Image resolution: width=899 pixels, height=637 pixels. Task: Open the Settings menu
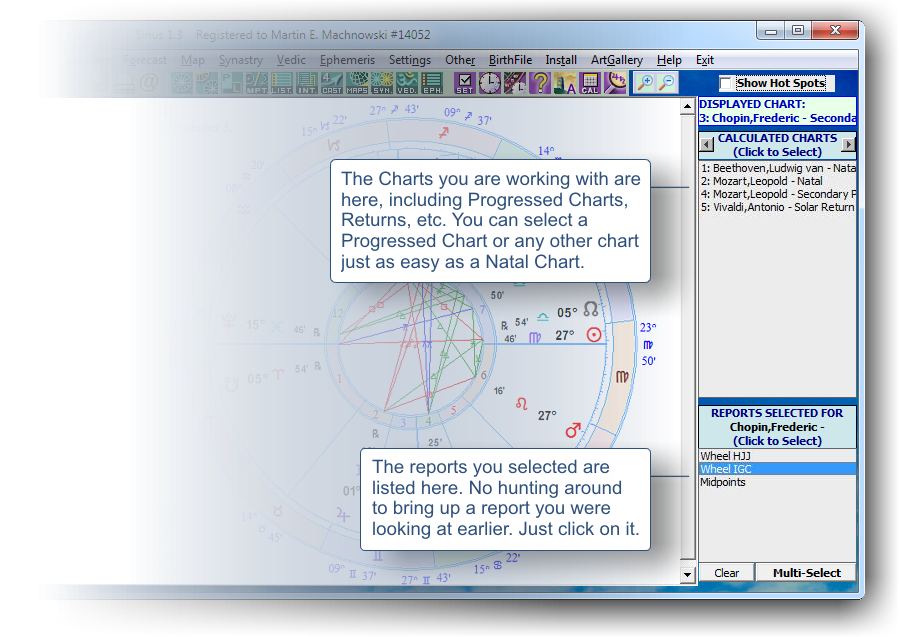click(410, 60)
